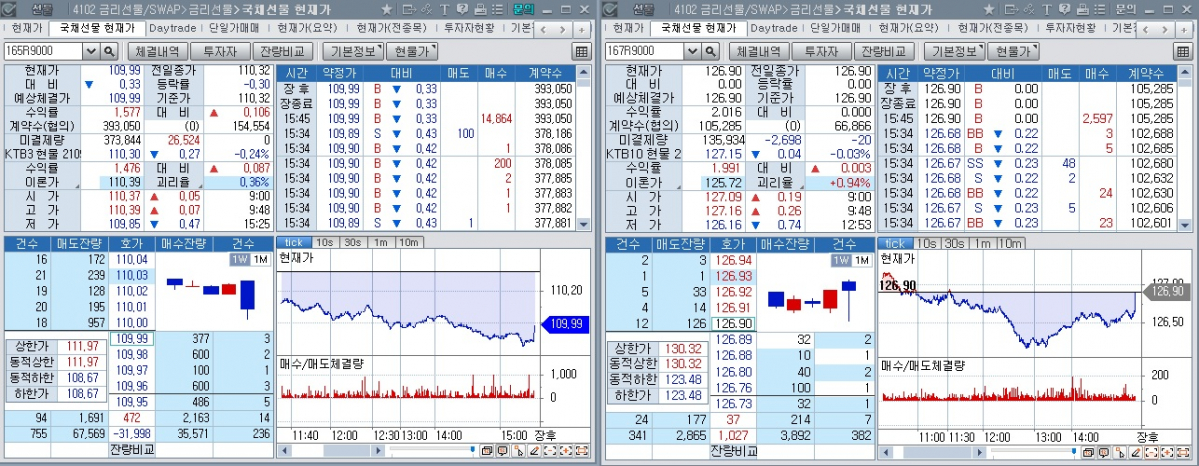Search symbol with magnifier next to 165R9000
Image resolution: width=1199 pixels, height=466 pixels.
click(109, 51)
